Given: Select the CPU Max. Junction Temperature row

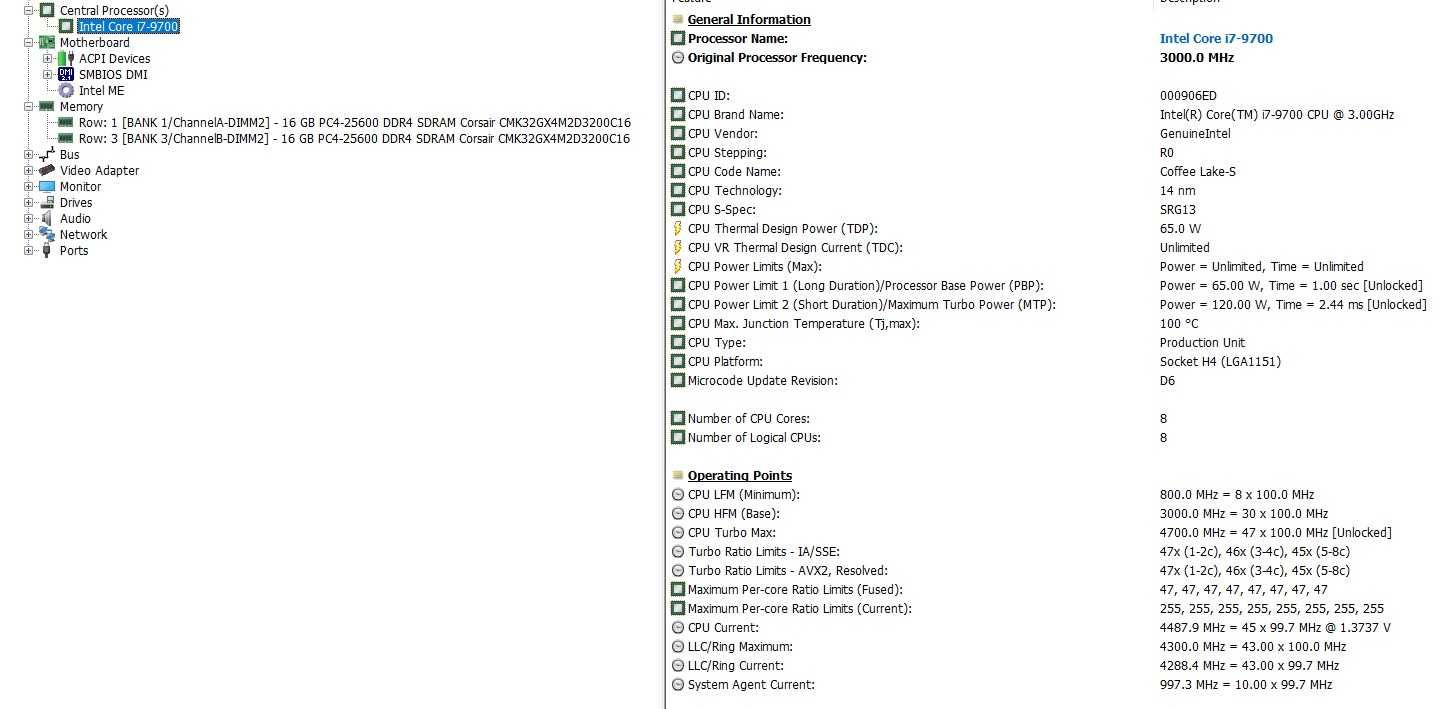Looking at the screenshot, I should (x=1055, y=323).
